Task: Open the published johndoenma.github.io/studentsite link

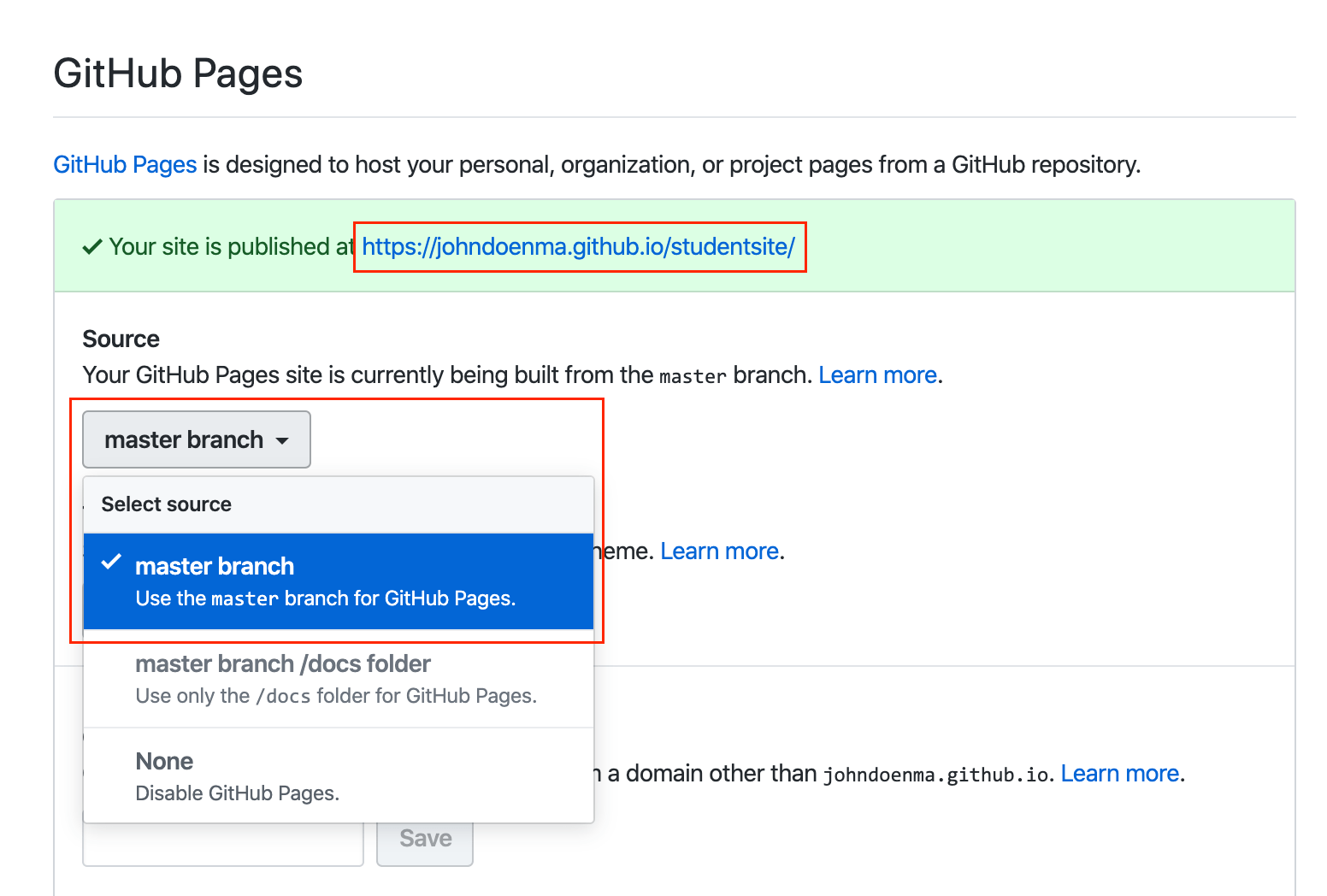Action: [578, 247]
